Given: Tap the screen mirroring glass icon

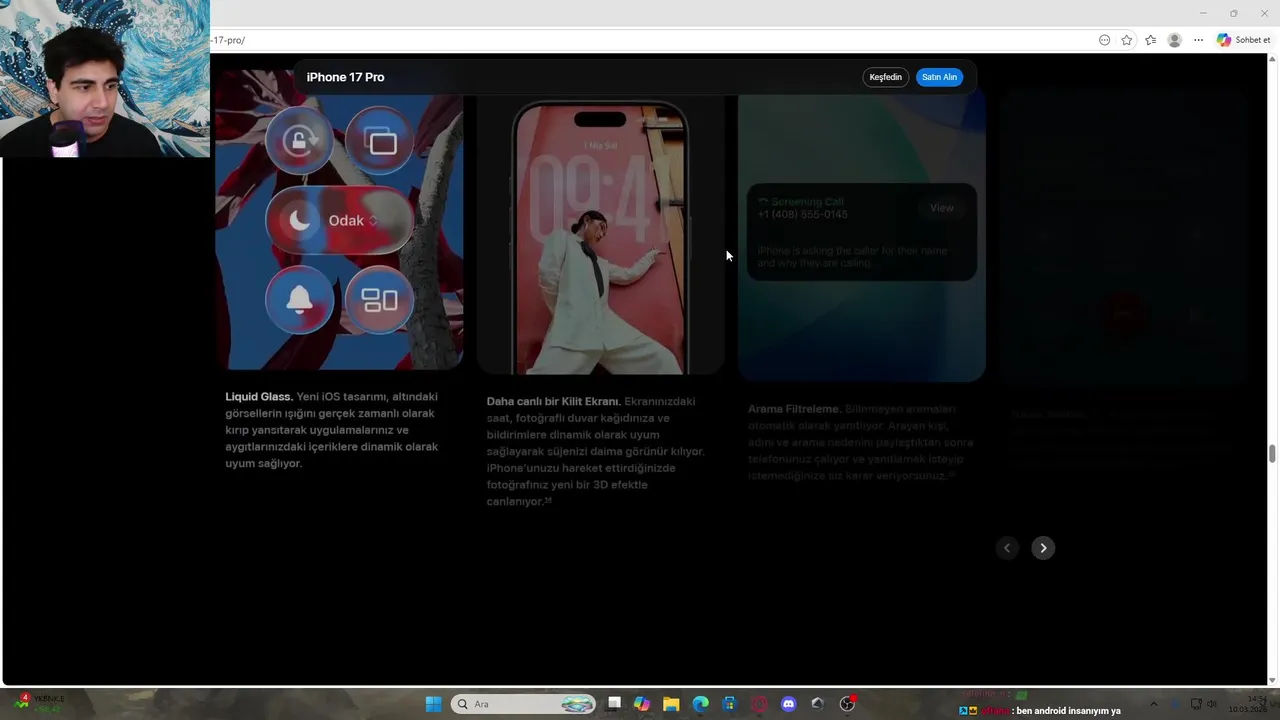Looking at the screenshot, I should (x=379, y=141).
